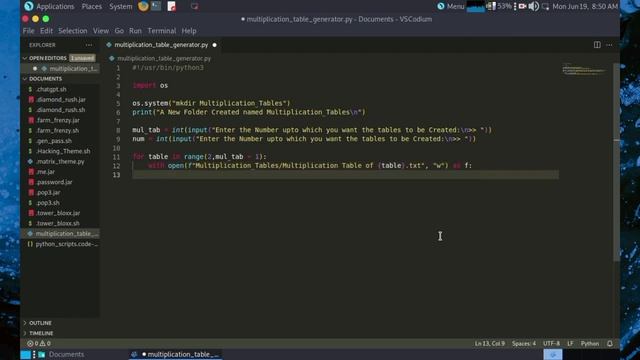
Task: Switch to Documents window in bottom taskbar
Action: coord(61,354)
